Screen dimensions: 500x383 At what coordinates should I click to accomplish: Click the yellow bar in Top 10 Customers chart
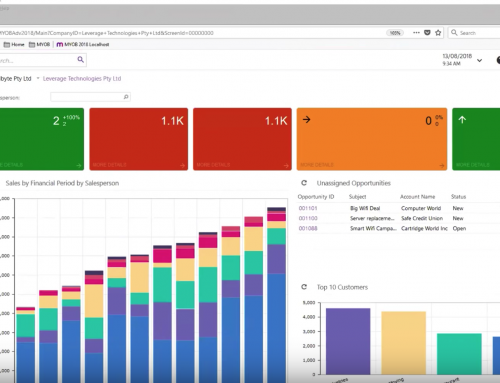point(404,343)
